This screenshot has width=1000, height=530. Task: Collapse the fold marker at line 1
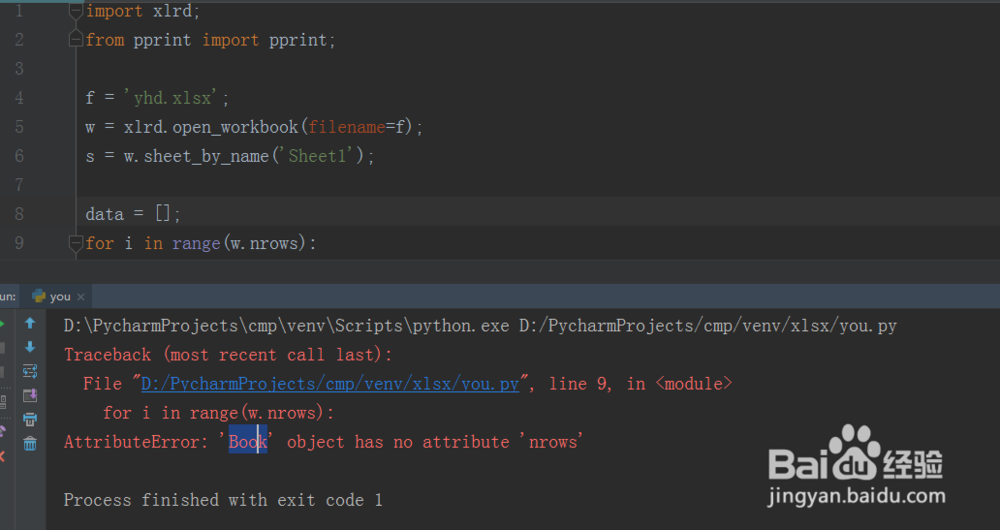pyautogui.click(x=75, y=11)
